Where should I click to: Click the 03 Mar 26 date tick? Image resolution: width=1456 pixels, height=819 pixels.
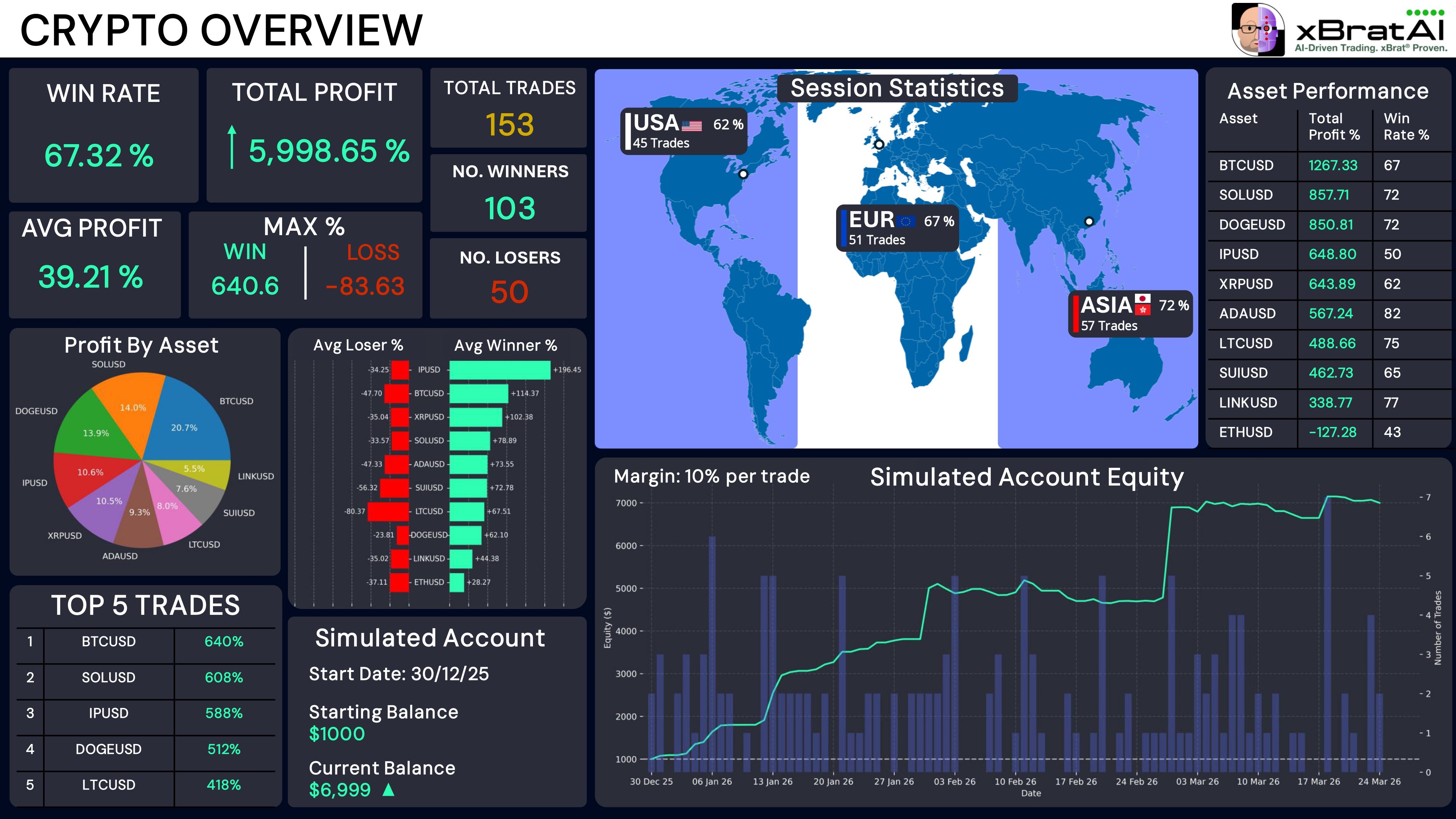pos(1197,781)
